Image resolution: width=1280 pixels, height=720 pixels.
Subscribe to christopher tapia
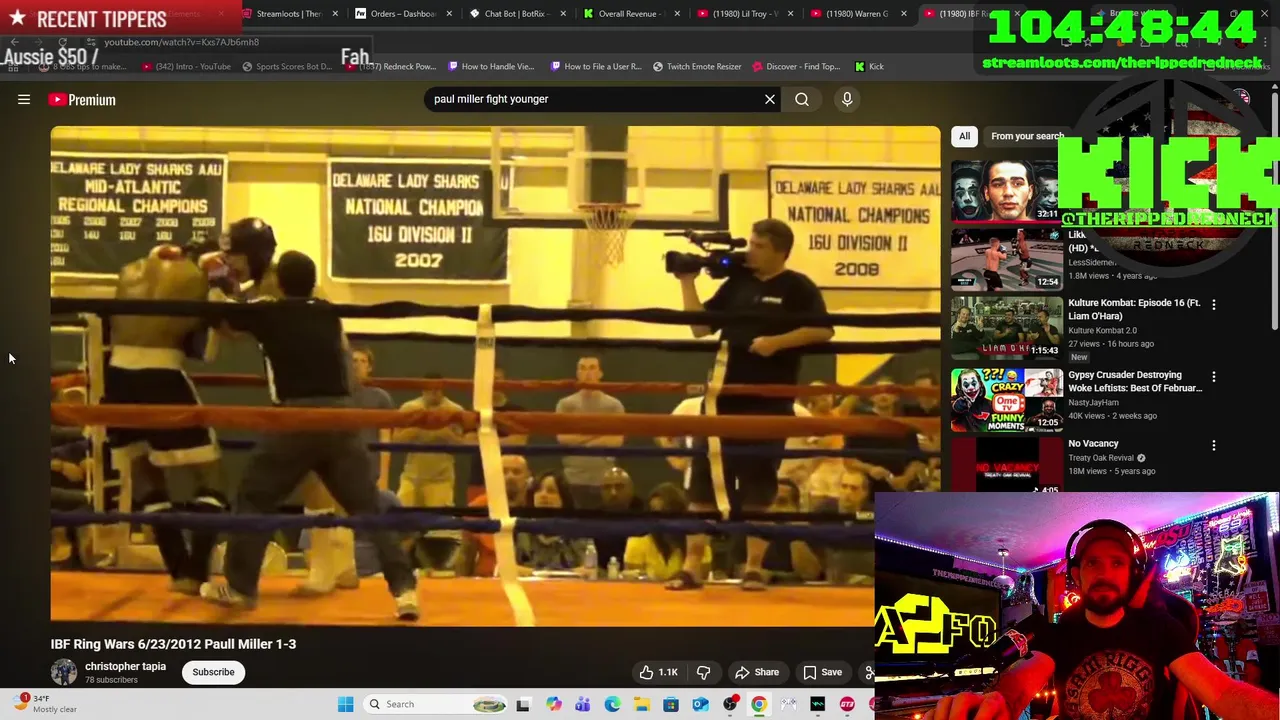pos(213,672)
